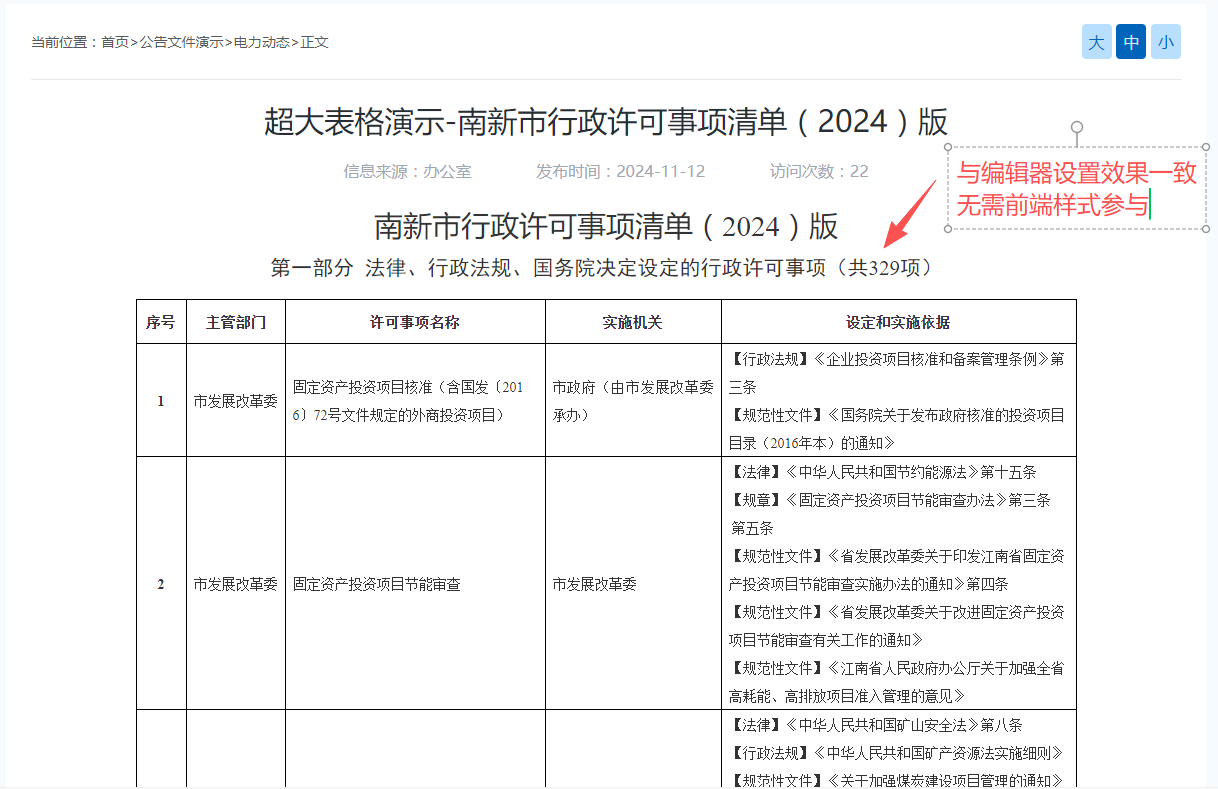Click the bottom-right resize handle of annotation box
1218x789 pixels.
pyautogui.click(x=1207, y=229)
